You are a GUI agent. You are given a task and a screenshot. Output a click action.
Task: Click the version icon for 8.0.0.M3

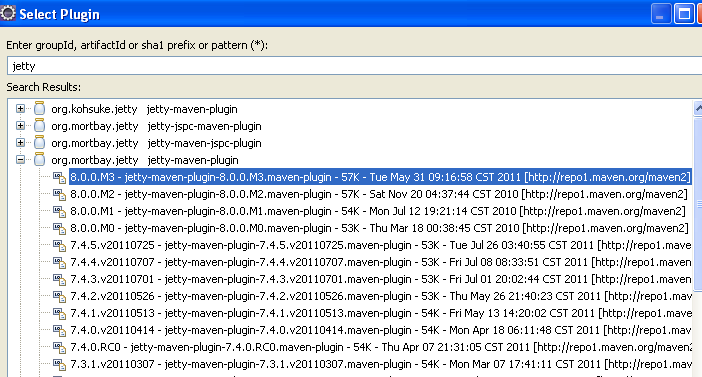60,177
